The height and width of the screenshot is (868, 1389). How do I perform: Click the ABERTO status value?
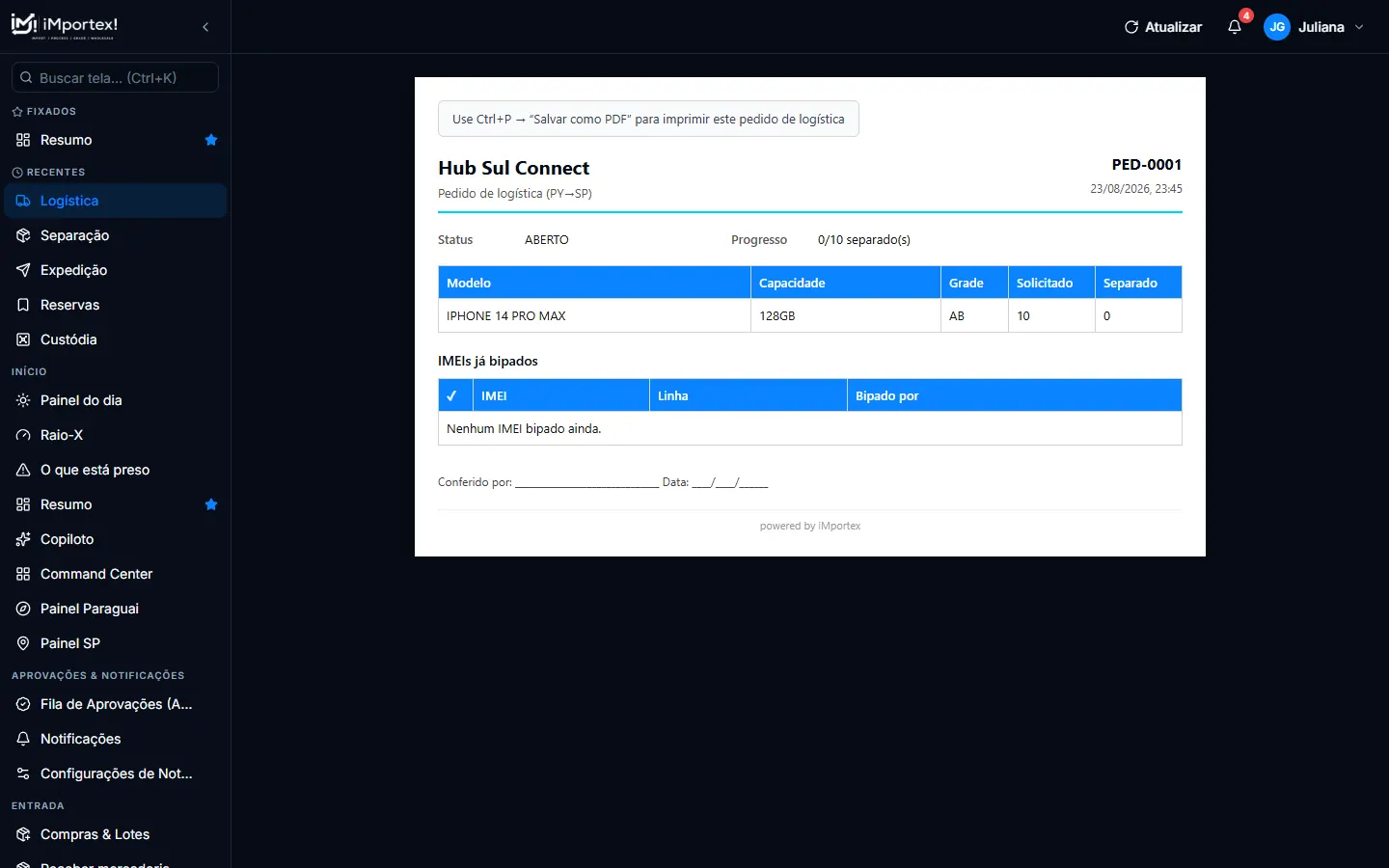[x=547, y=239]
